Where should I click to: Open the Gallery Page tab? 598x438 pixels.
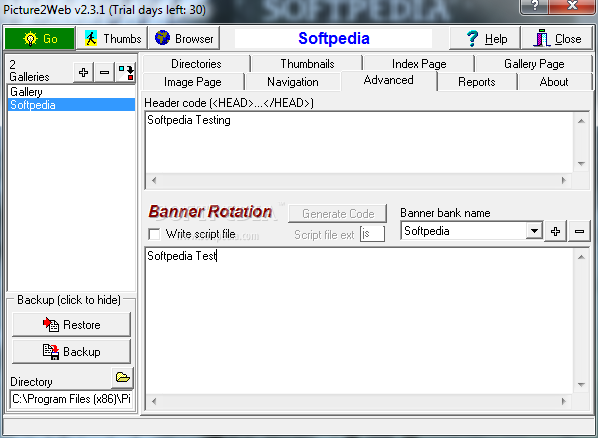click(534, 64)
